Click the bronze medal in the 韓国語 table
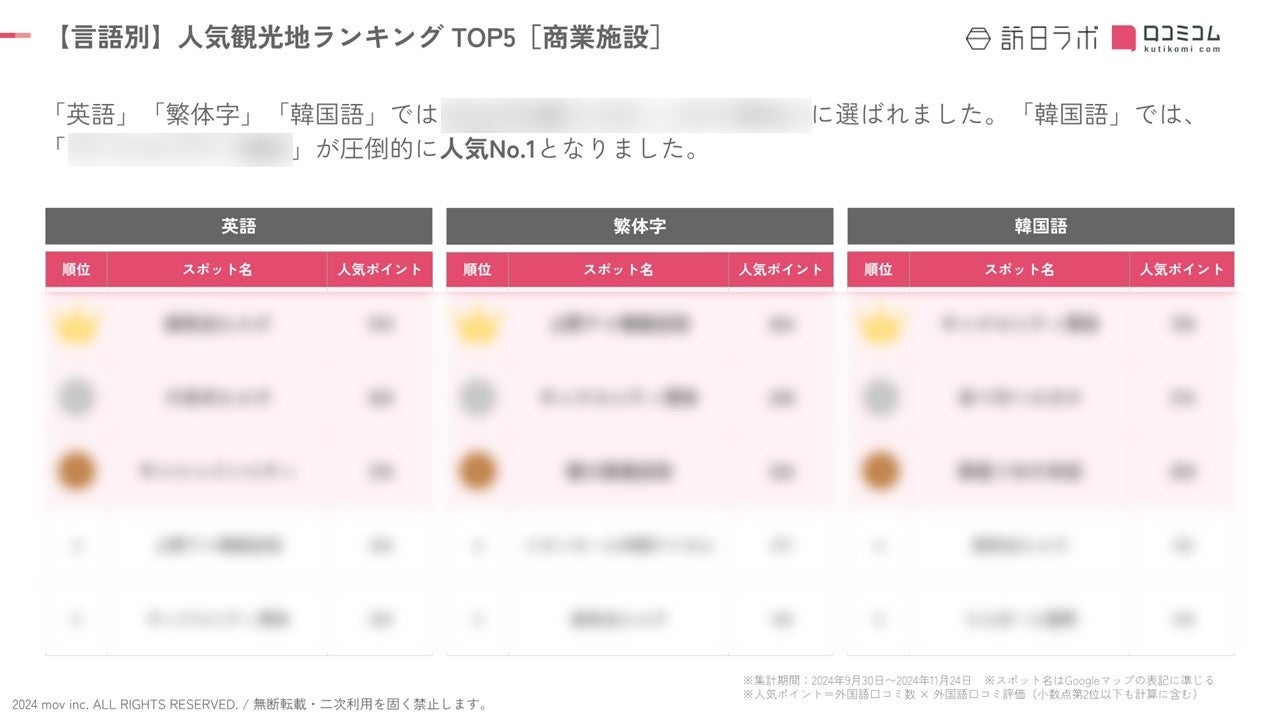Screen dimensions: 1280x720 click(879, 471)
